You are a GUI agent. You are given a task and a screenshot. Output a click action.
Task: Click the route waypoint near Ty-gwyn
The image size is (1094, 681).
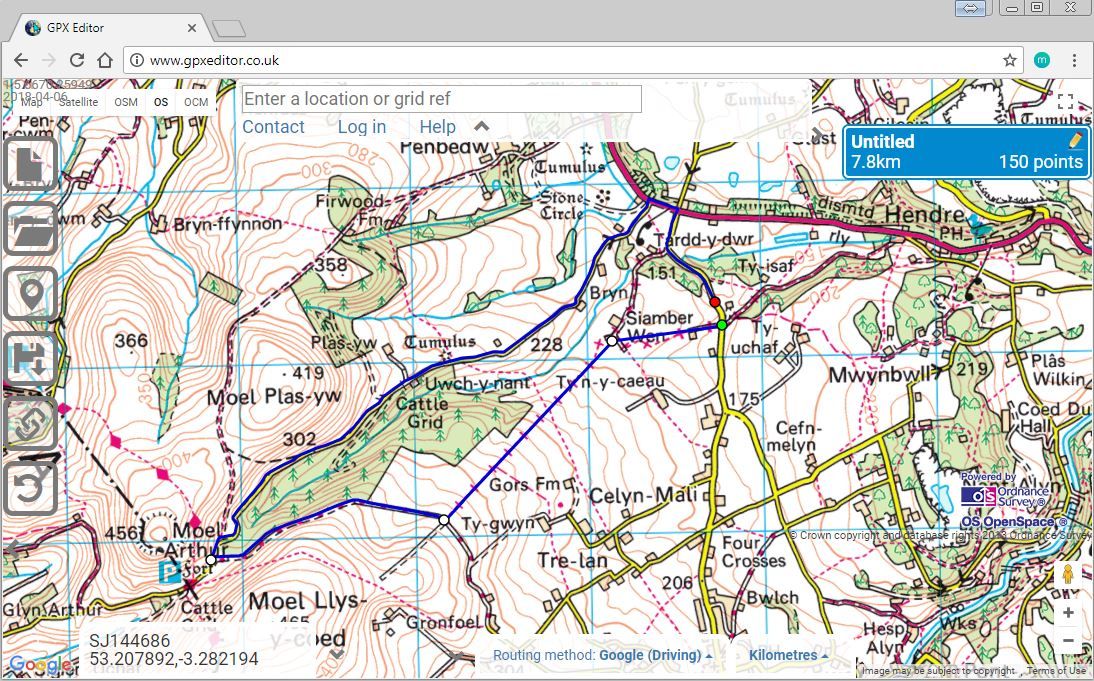coord(444,520)
